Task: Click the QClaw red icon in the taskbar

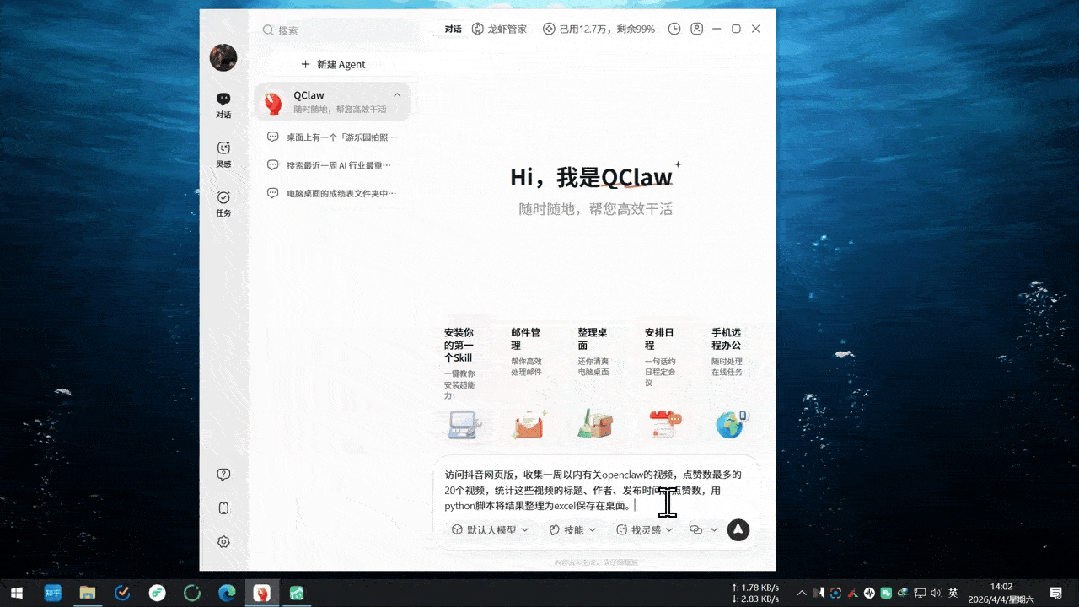Action: pos(262,593)
